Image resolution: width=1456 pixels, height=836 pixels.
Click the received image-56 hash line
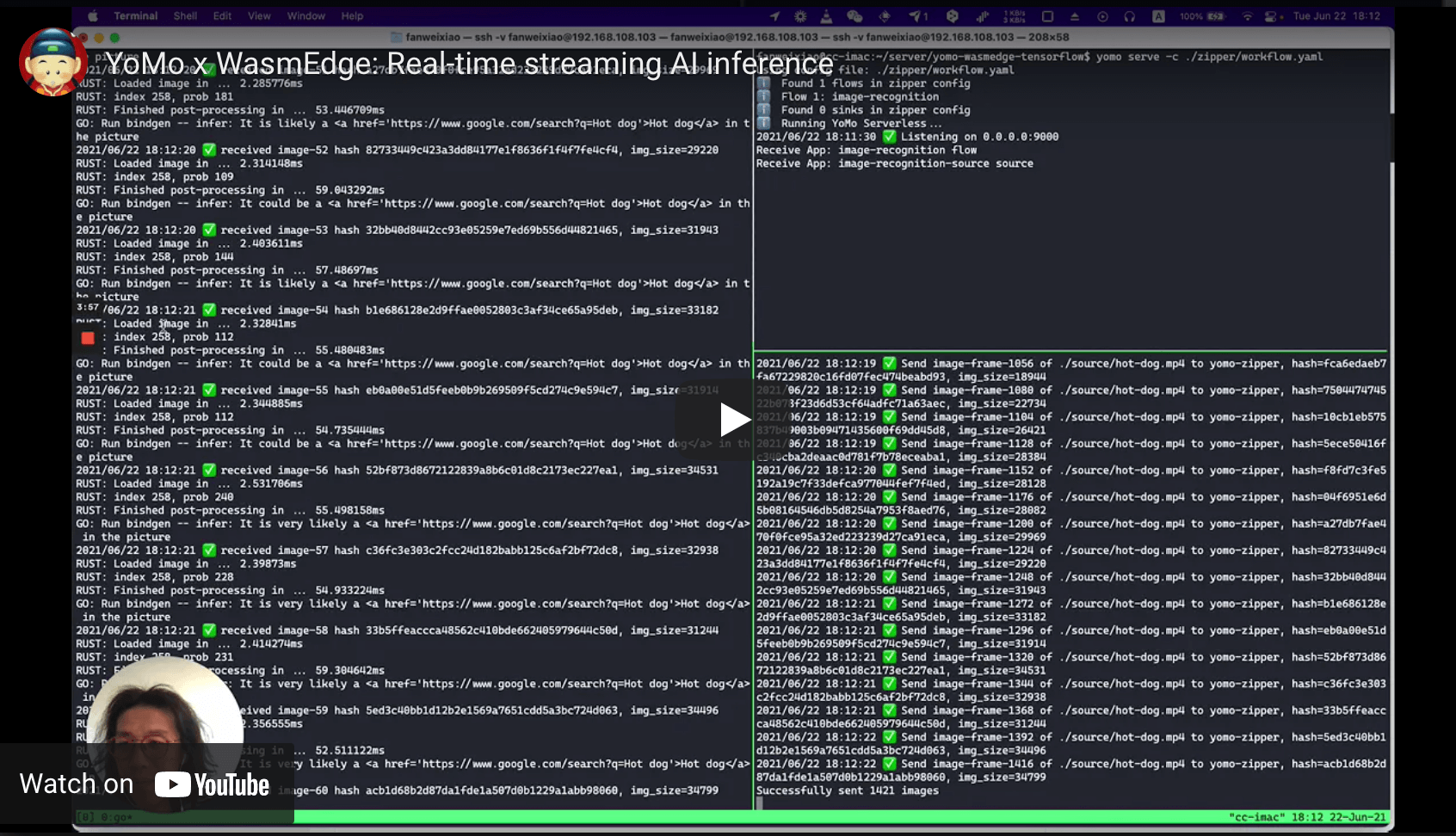click(x=397, y=470)
